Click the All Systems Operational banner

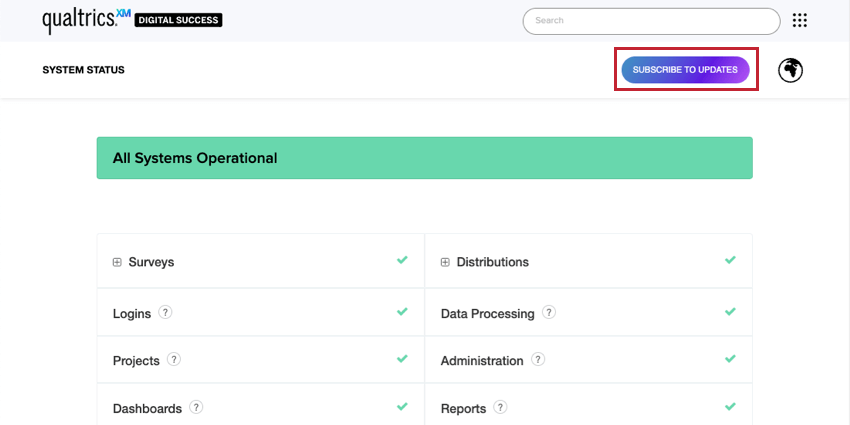(424, 158)
